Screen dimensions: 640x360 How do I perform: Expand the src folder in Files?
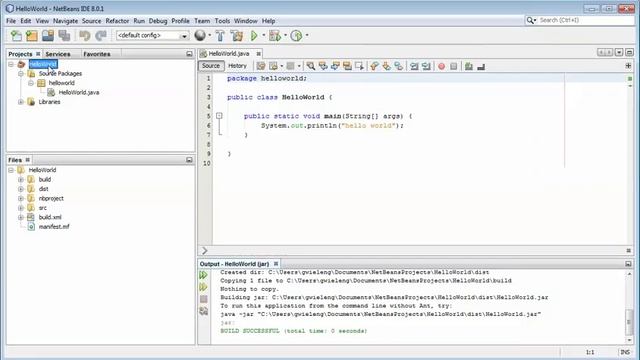(x=21, y=208)
